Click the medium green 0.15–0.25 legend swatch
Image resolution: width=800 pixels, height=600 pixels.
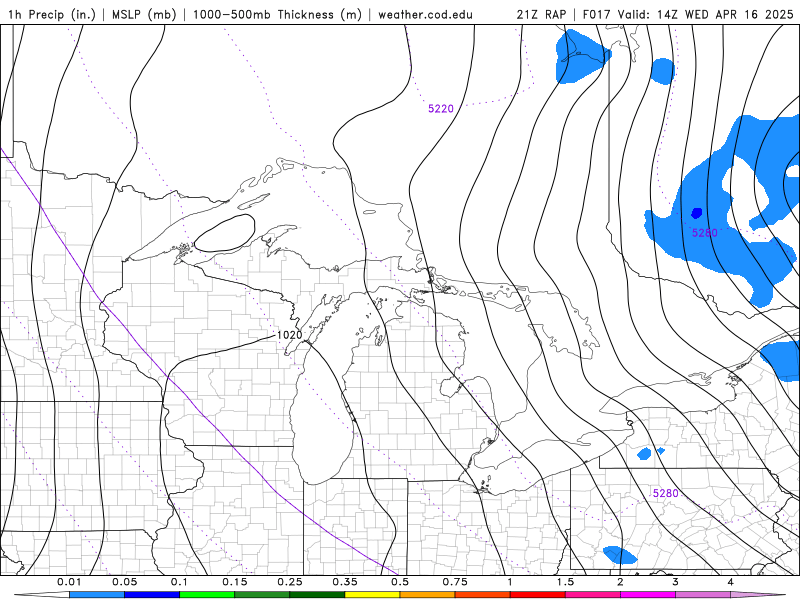[x=262, y=595]
